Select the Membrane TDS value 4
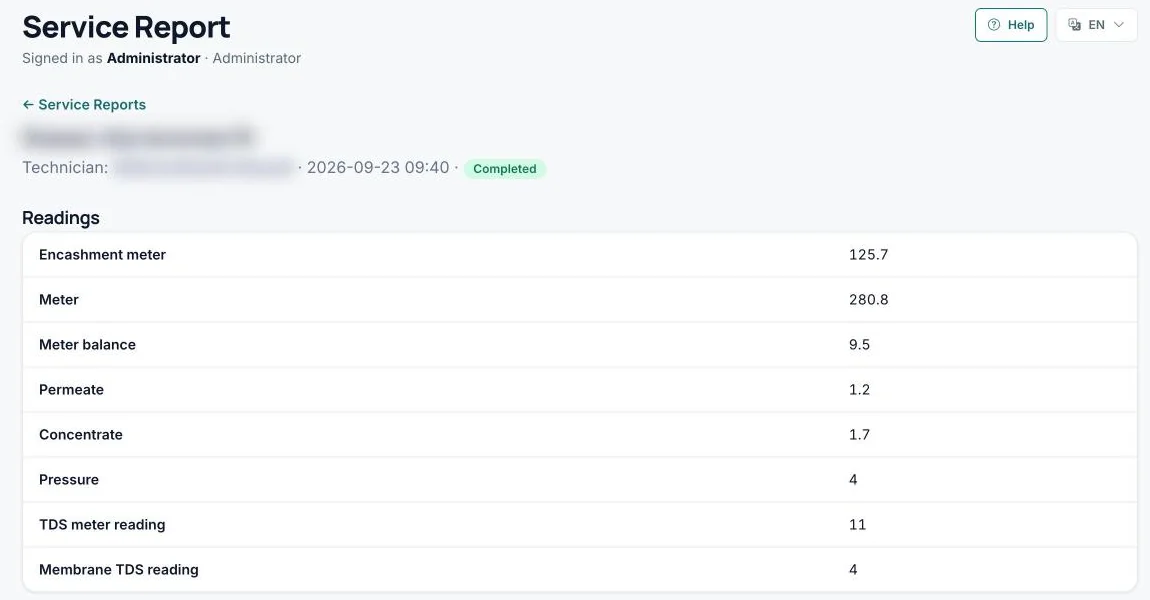 click(x=853, y=569)
